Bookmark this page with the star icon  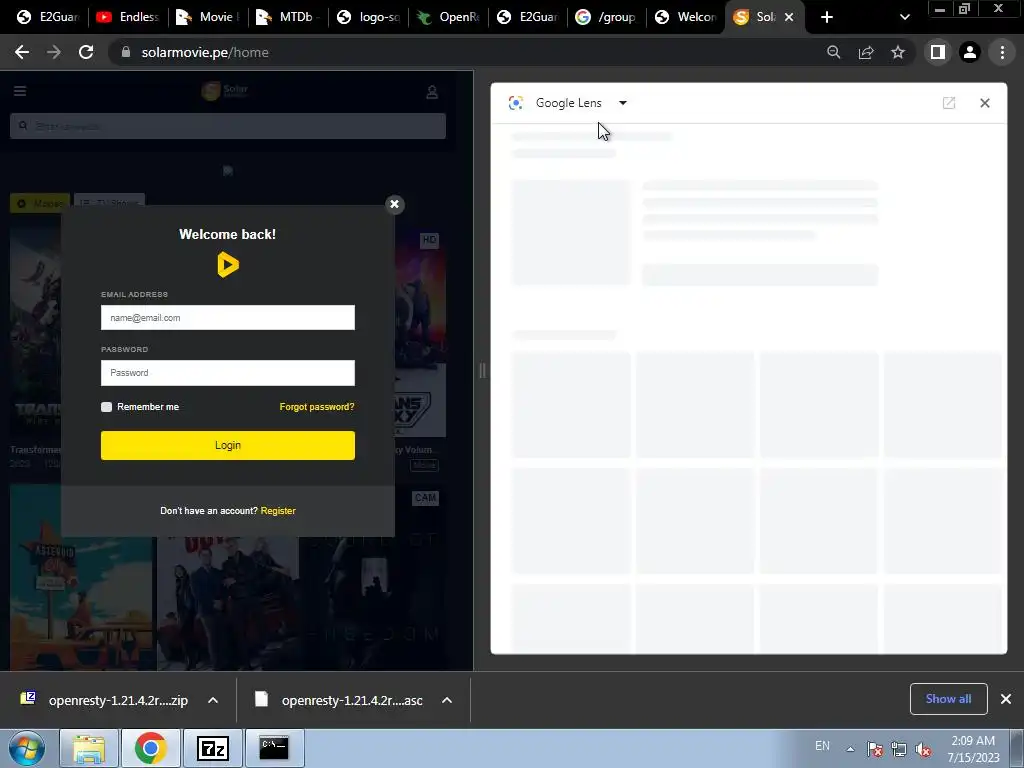coord(898,52)
